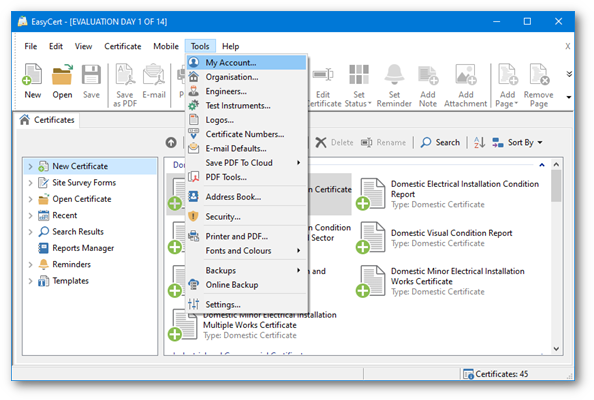Choose Online Backup menu entry

[246, 285]
